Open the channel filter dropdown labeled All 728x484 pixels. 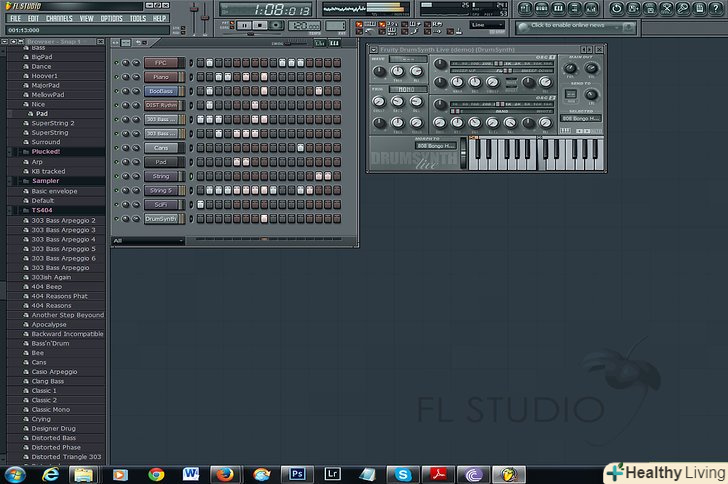147,240
